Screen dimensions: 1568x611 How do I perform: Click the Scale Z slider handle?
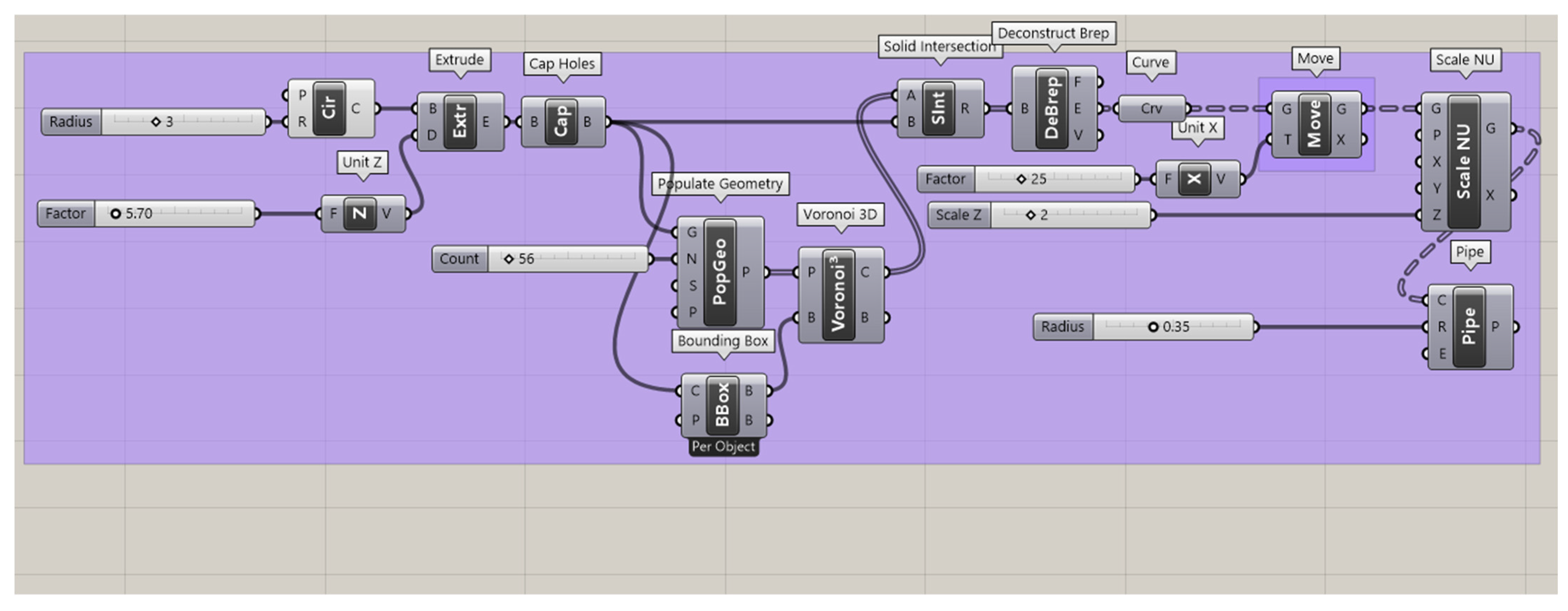pyautogui.click(x=1030, y=215)
